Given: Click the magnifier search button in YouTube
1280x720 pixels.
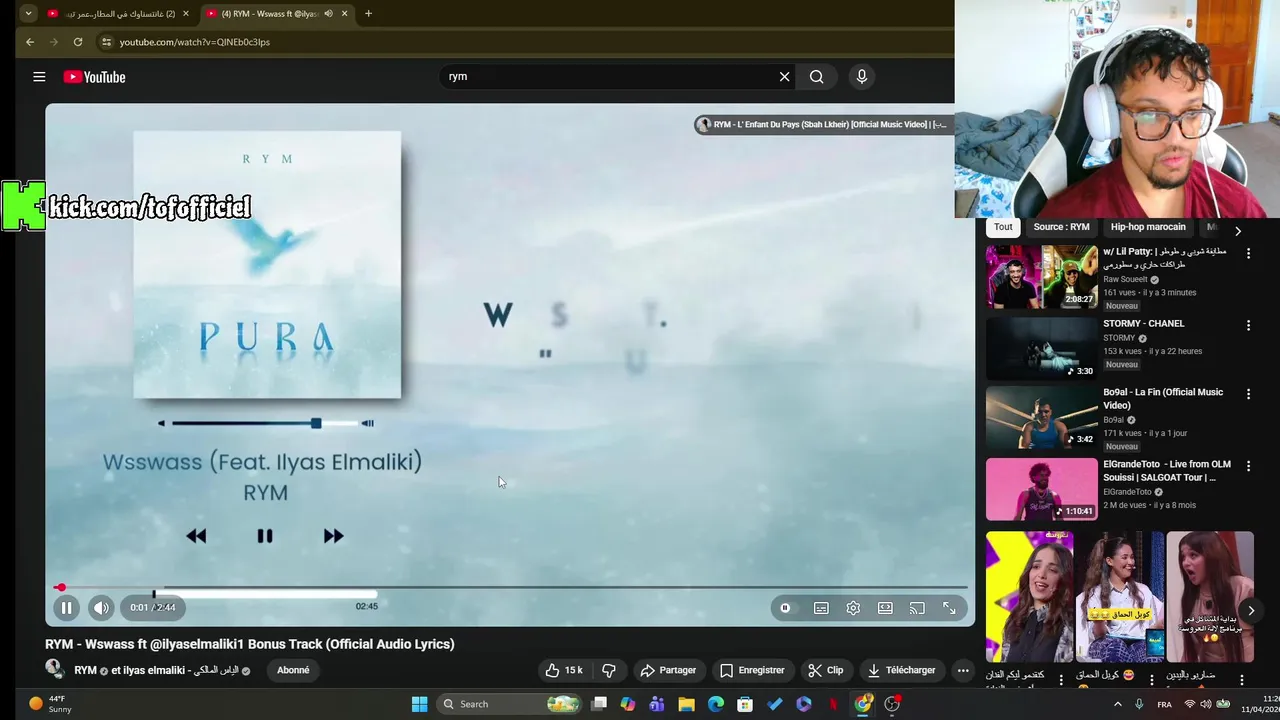Looking at the screenshot, I should (817, 77).
